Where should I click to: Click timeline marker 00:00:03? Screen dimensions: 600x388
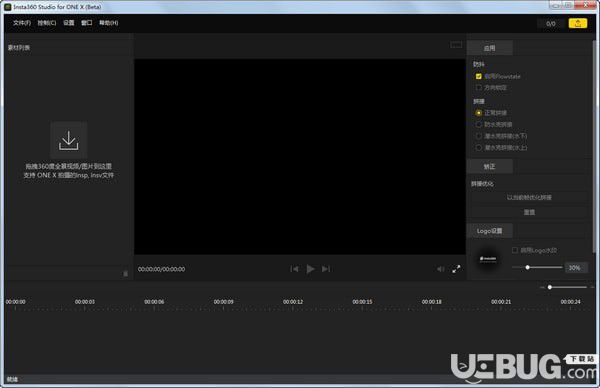(x=85, y=302)
